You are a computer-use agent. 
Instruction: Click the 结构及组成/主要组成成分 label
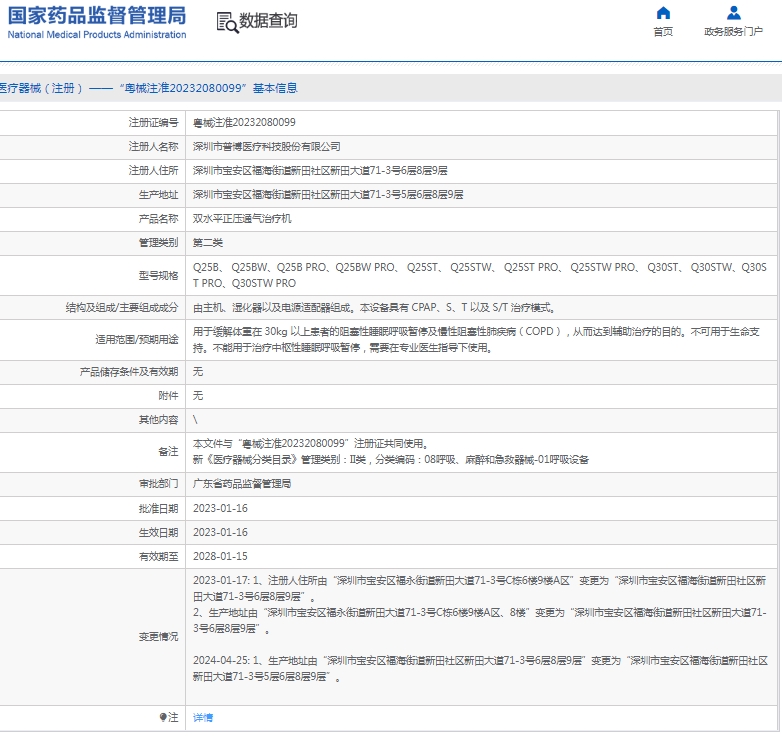tap(122, 308)
